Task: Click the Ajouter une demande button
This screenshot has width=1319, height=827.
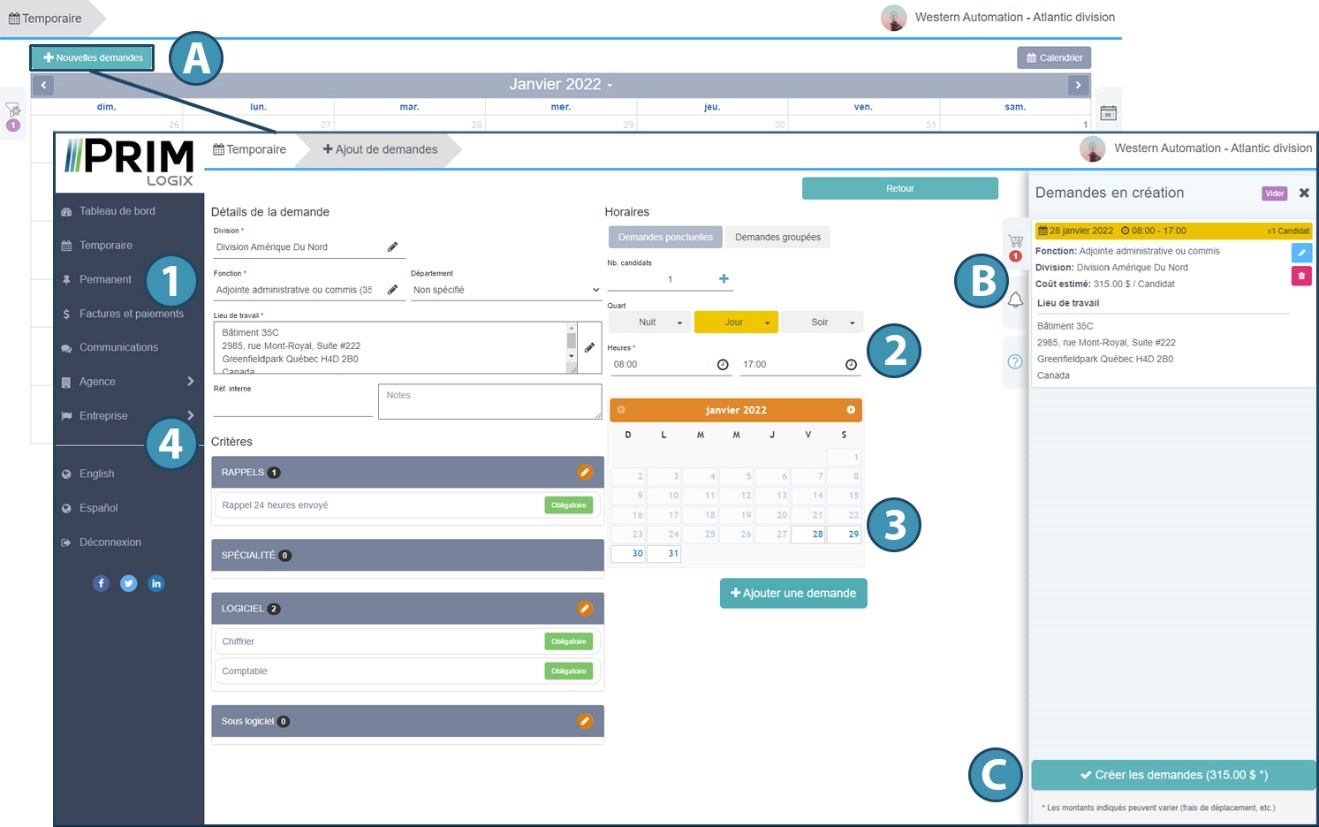Action: point(793,593)
